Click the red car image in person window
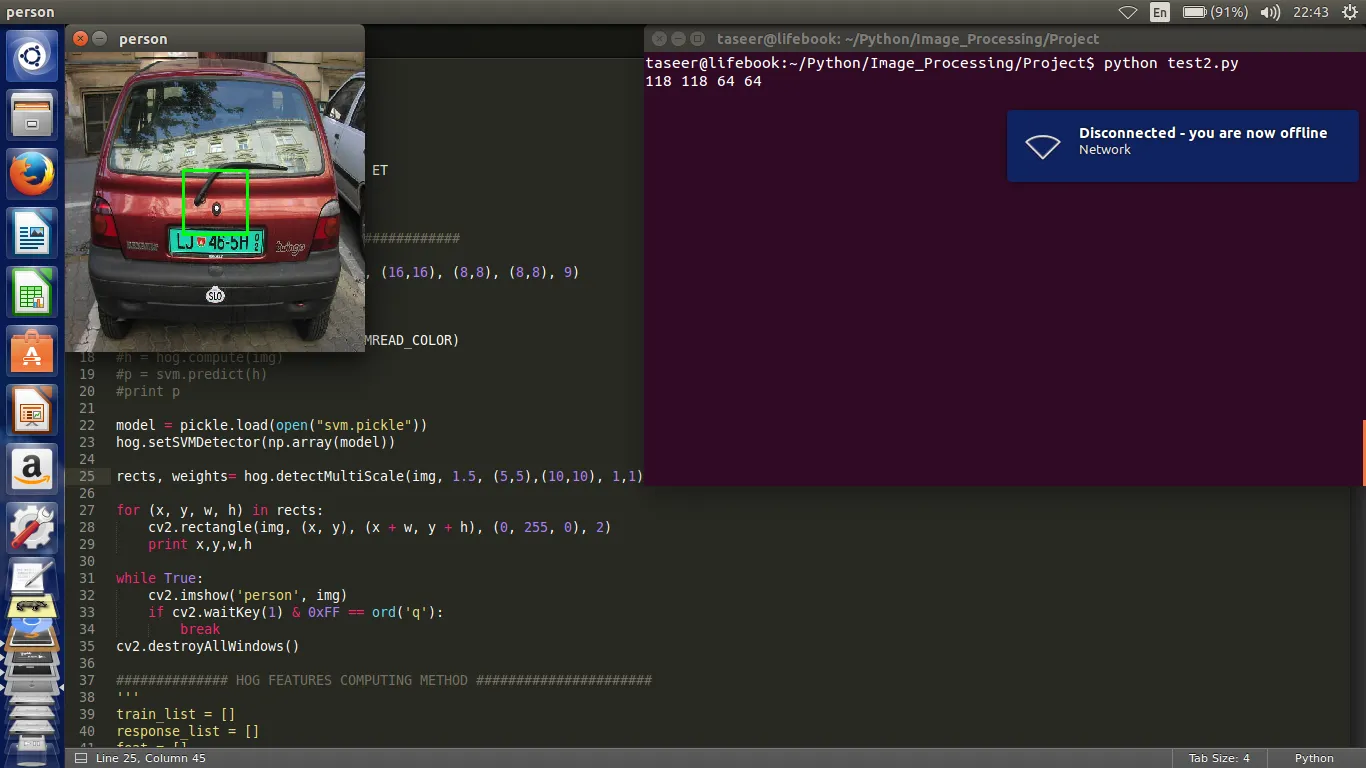The width and height of the screenshot is (1366, 768). tap(215, 202)
